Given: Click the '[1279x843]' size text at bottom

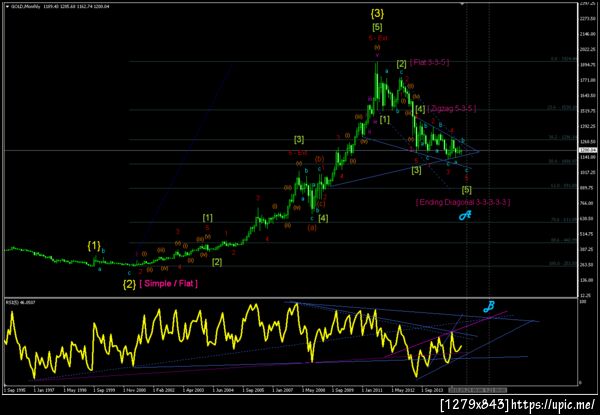Looking at the screenshot, I should tap(475, 405).
